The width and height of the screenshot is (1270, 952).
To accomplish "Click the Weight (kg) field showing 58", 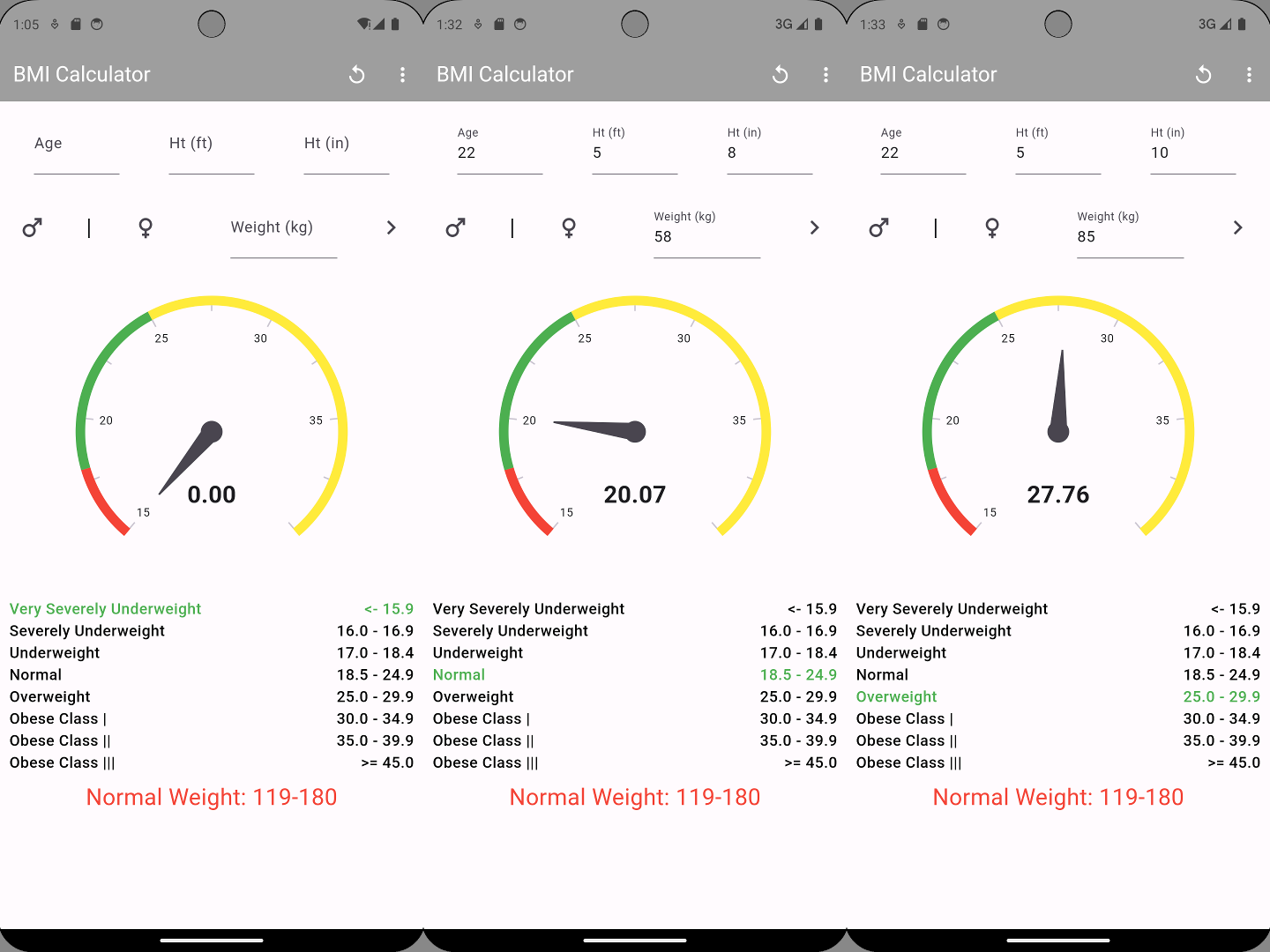I will point(706,236).
